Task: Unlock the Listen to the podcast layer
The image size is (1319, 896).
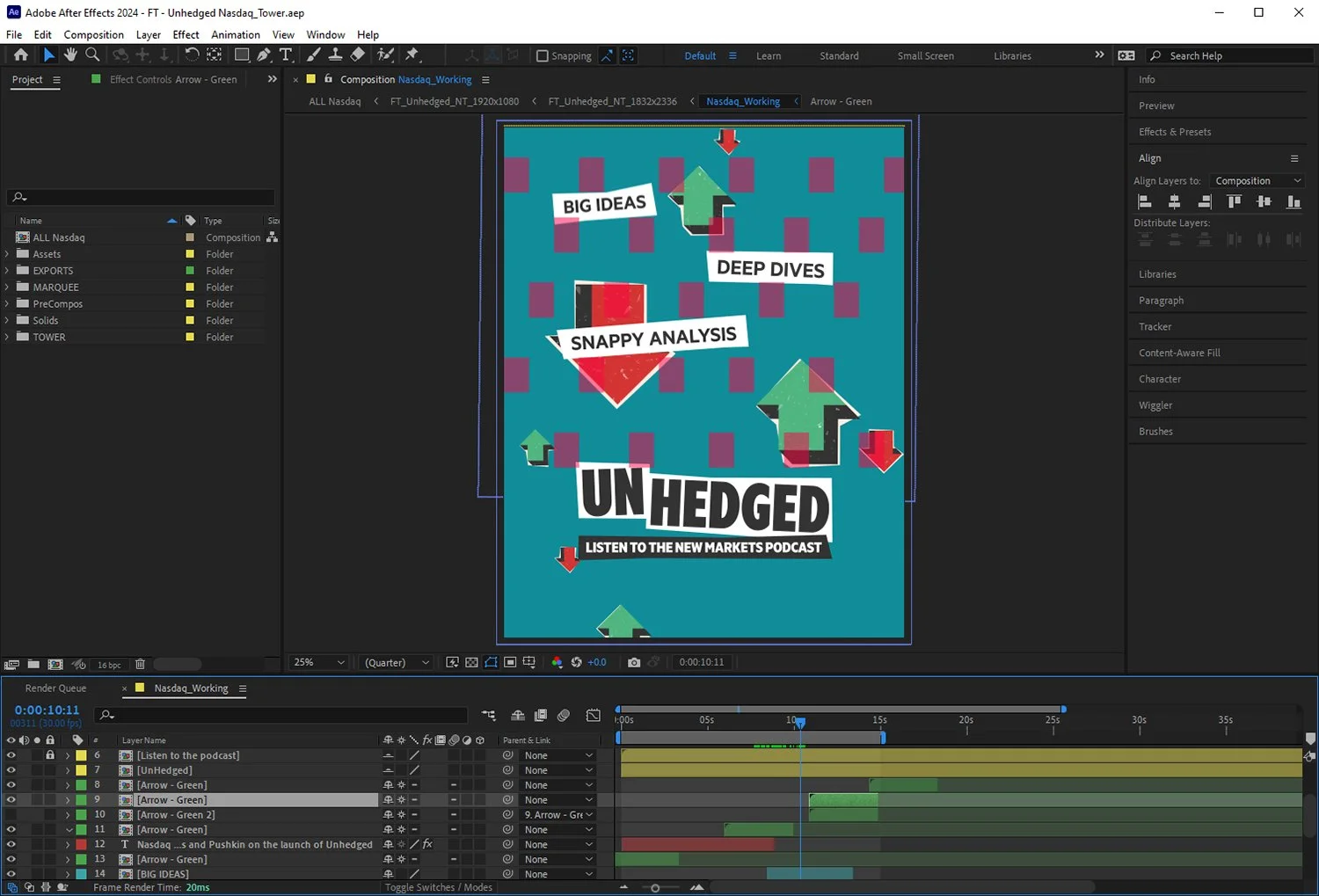Action: coord(50,755)
